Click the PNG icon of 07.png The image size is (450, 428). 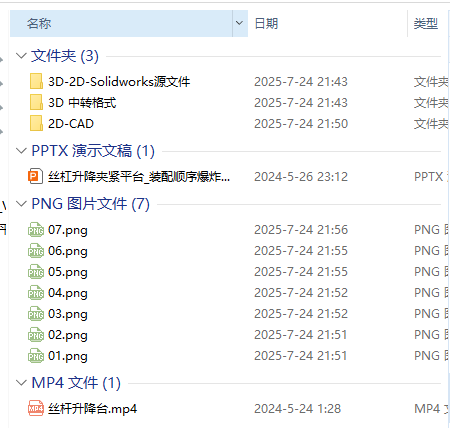coord(36,230)
